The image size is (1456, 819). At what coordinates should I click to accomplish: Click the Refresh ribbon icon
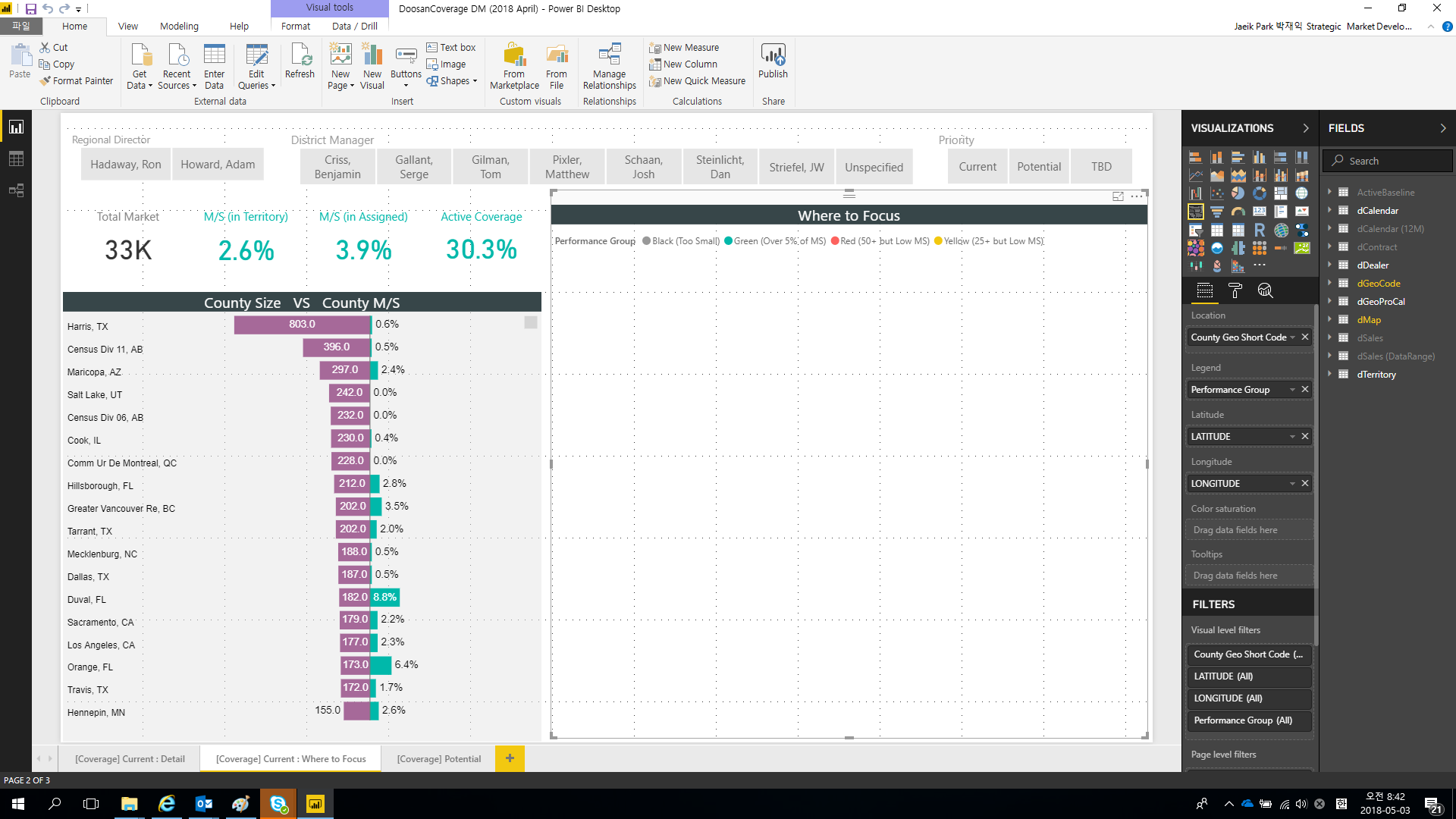(x=300, y=61)
